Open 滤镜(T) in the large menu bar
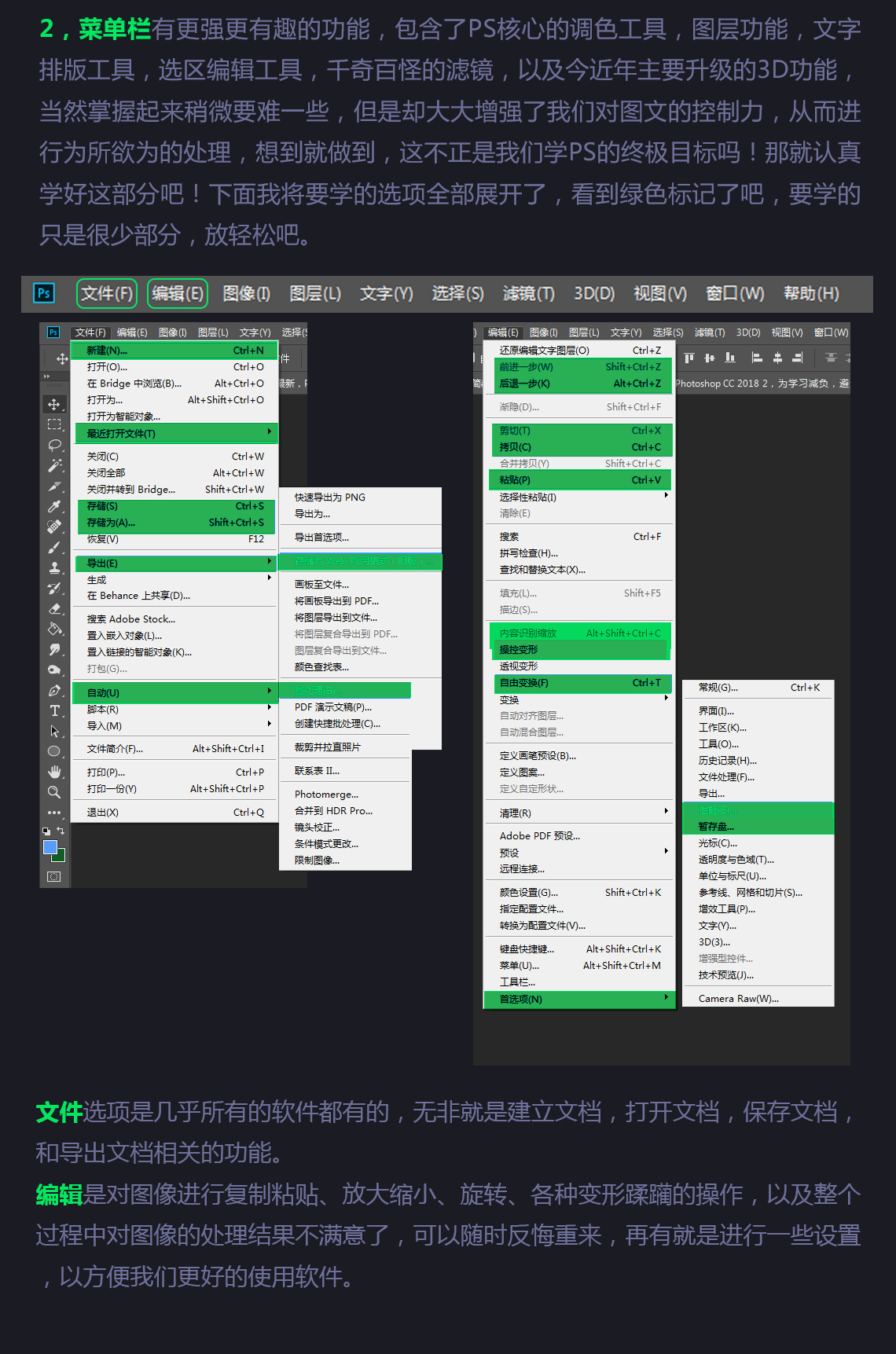 [x=529, y=294]
